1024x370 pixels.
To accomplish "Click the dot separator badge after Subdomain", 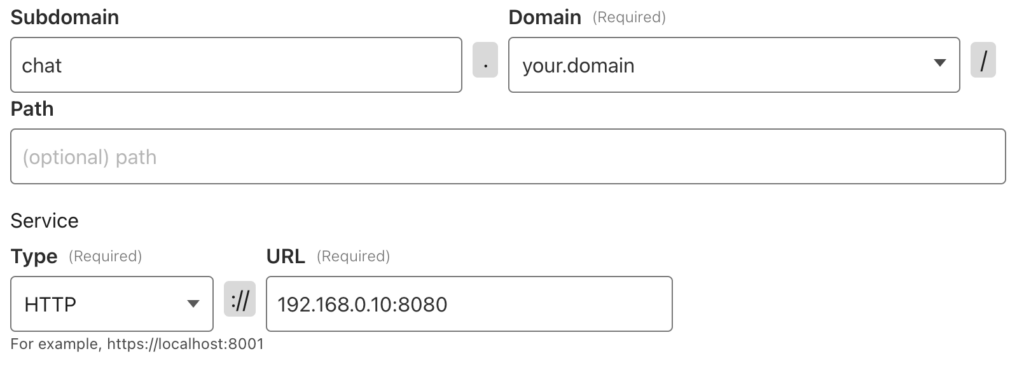I will (485, 60).
